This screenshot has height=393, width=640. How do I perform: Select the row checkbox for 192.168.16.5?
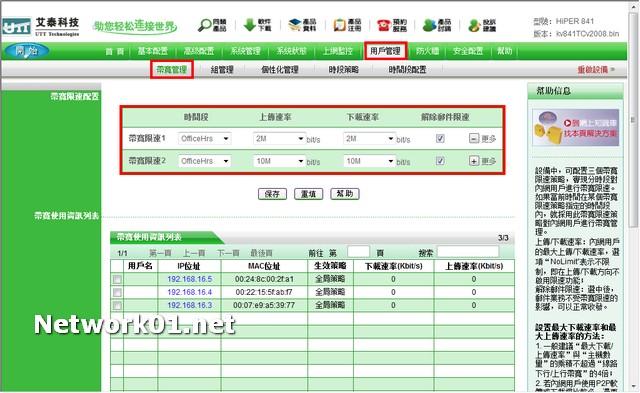[x=117, y=280]
